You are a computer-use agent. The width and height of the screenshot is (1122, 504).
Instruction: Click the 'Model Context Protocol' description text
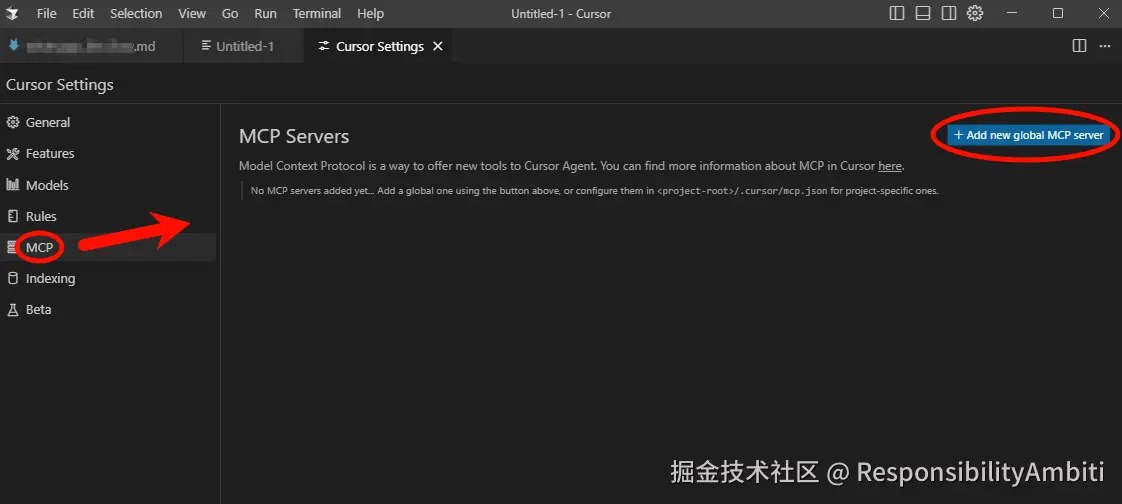pyautogui.click(x=572, y=166)
